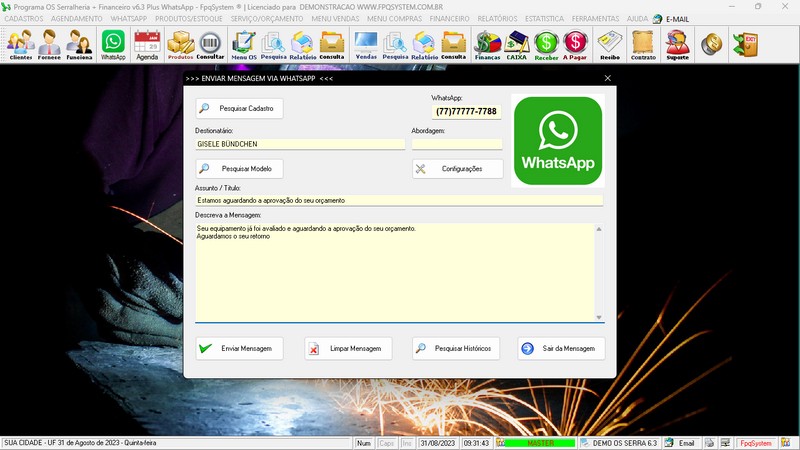The width and height of the screenshot is (800, 450).
Task: Open the Vendas monitor icon
Action: (x=366, y=45)
